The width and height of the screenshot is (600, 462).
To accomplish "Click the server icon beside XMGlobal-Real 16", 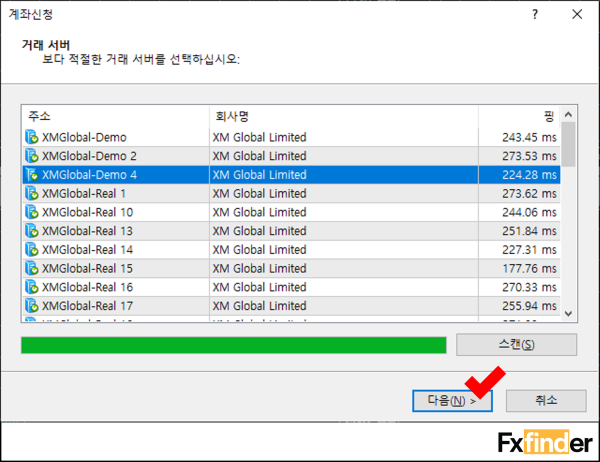I will (32, 287).
